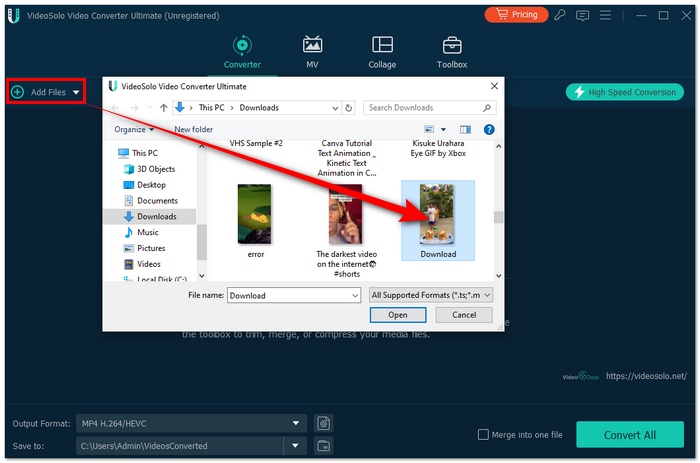Open the hamburger menu in title bar
This screenshot has width=700, height=463.
[x=605, y=15]
